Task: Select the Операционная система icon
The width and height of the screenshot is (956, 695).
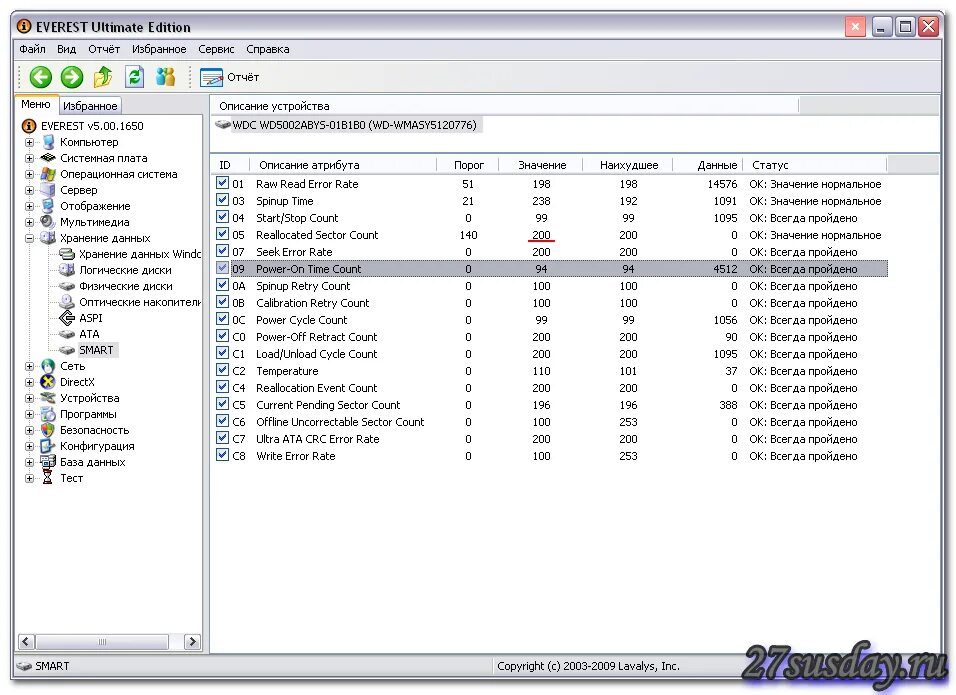Action: pos(48,174)
